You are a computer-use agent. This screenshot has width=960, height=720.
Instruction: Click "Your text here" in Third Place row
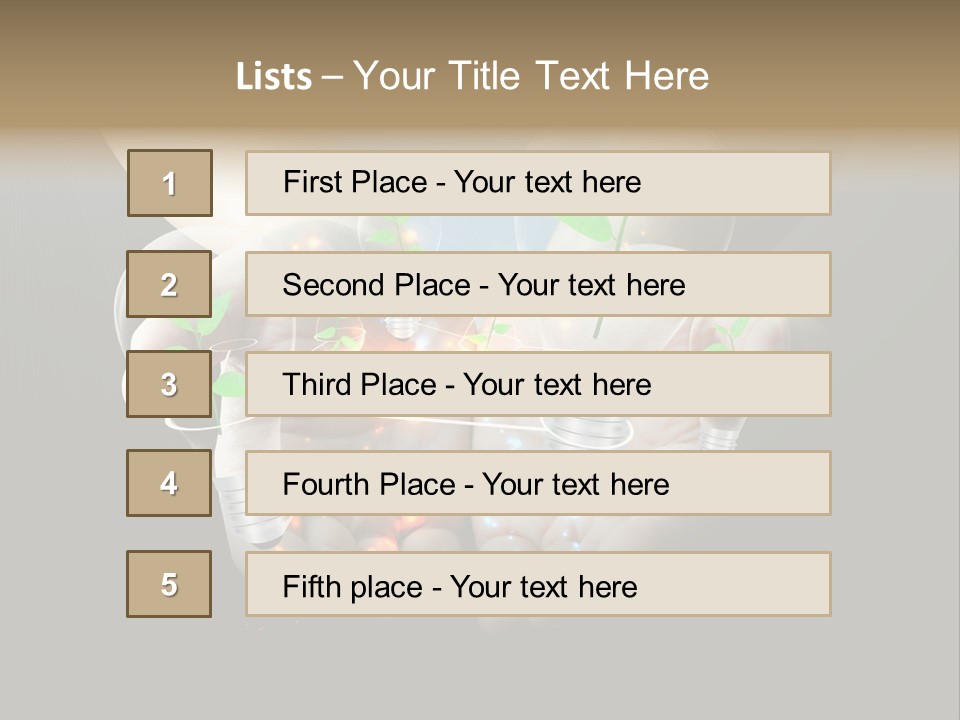tap(558, 385)
